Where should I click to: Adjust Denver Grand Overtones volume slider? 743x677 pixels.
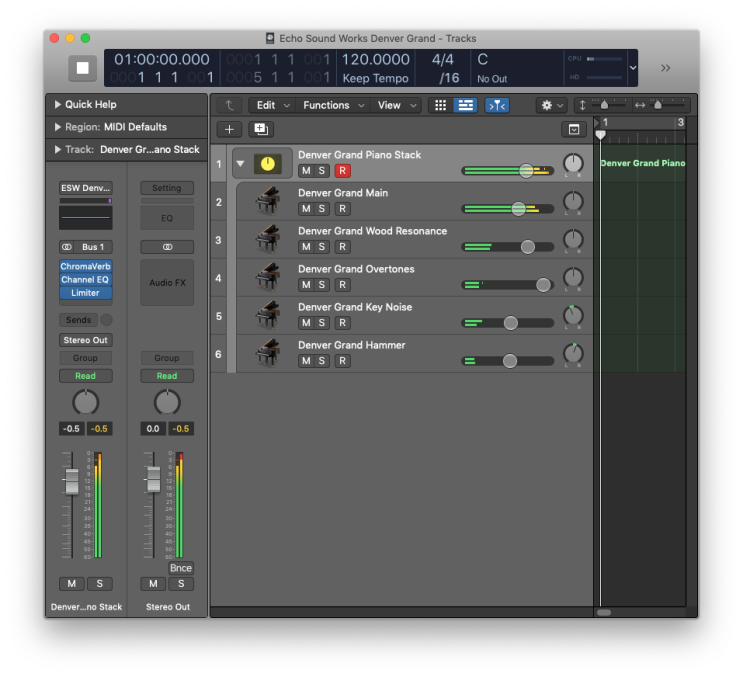(543, 285)
